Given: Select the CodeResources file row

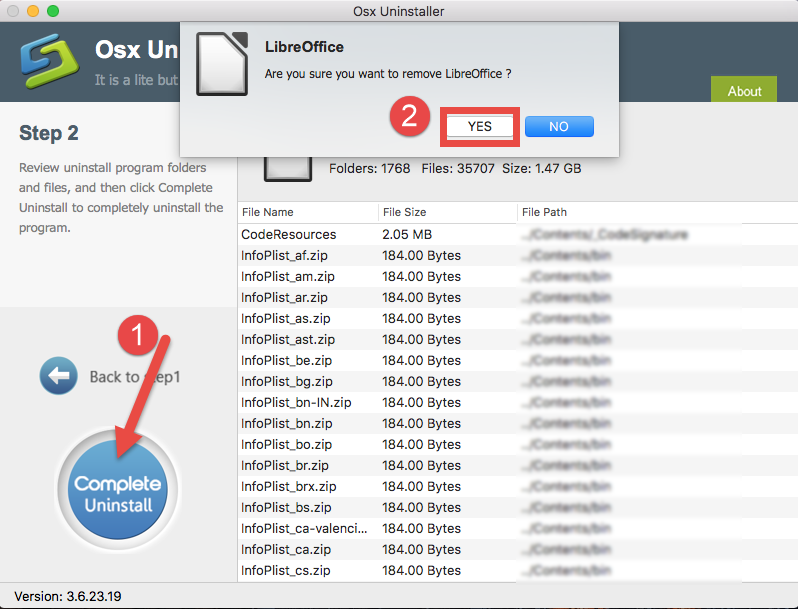Looking at the screenshot, I should point(518,235).
